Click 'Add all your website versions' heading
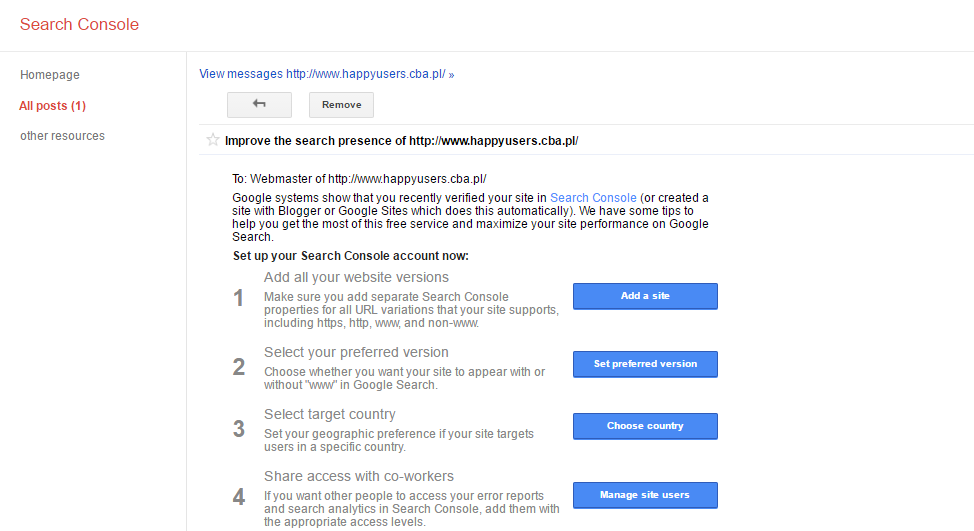 pos(356,277)
